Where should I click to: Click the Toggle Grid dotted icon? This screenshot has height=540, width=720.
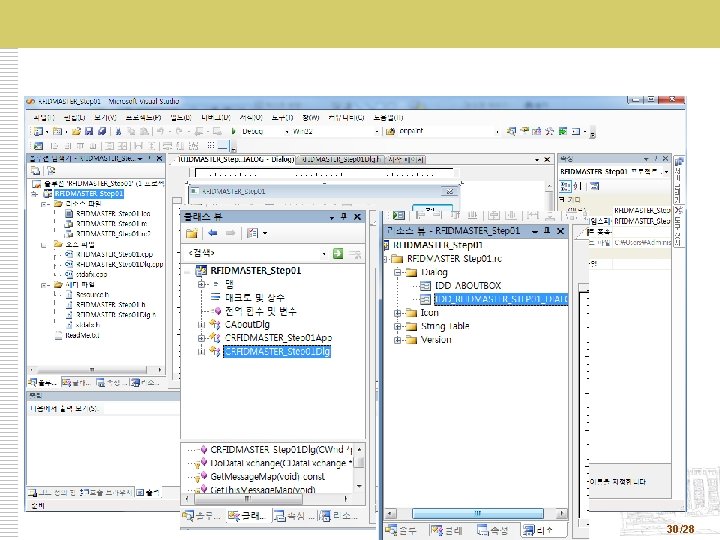click(x=211, y=146)
